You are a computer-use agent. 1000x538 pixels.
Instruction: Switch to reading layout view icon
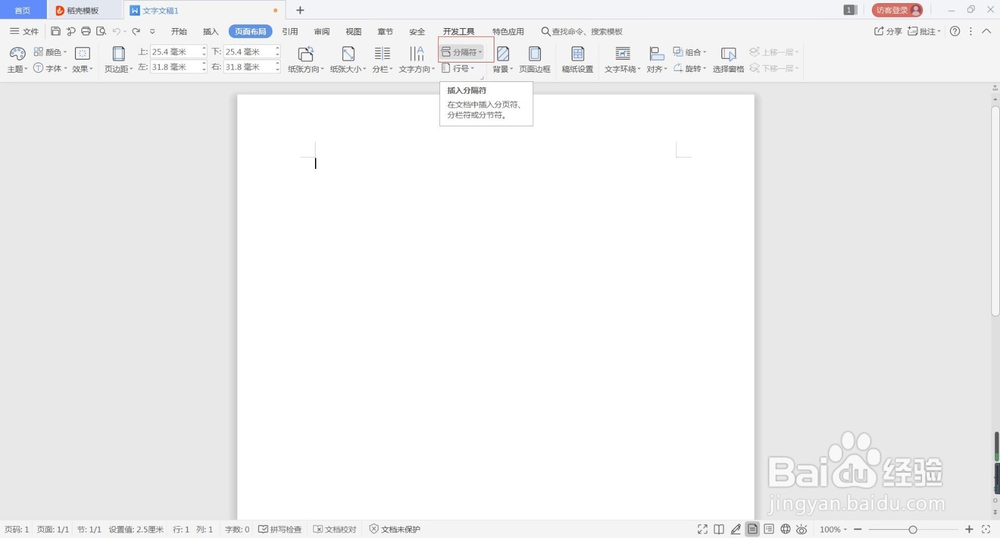719,529
